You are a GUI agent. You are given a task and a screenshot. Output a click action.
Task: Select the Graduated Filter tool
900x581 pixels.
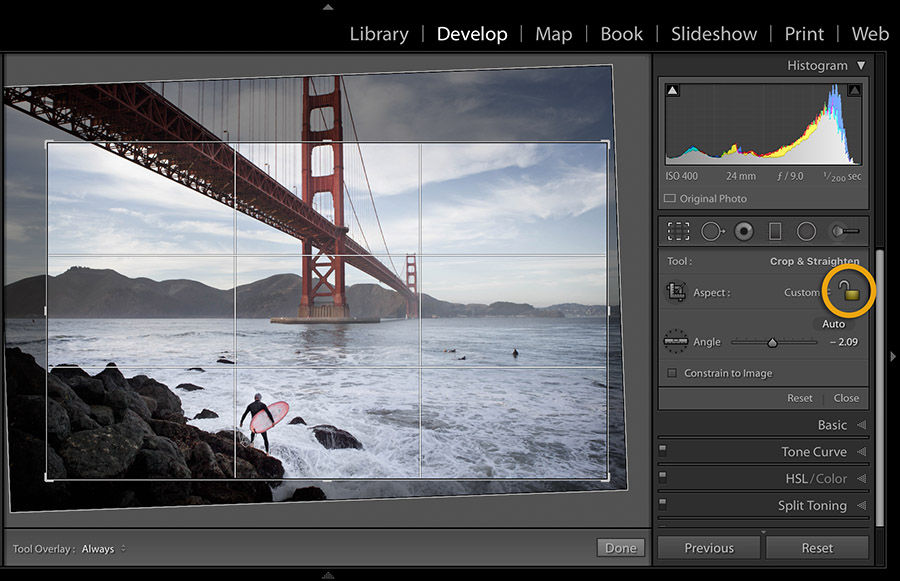[x=775, y=231]
